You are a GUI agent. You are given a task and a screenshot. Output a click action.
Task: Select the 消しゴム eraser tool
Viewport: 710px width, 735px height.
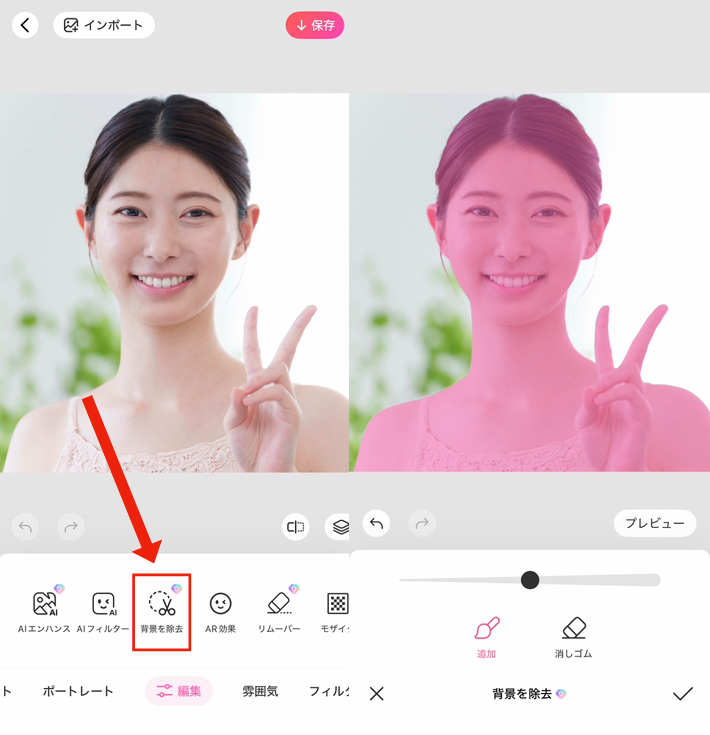(574, 638)
